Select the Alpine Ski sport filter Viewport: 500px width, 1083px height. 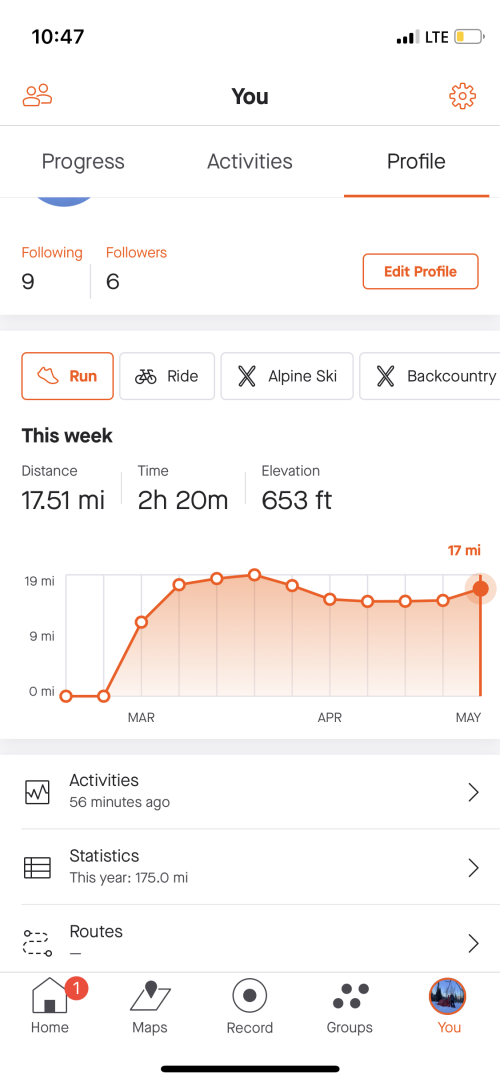click(x=287, y=376)
